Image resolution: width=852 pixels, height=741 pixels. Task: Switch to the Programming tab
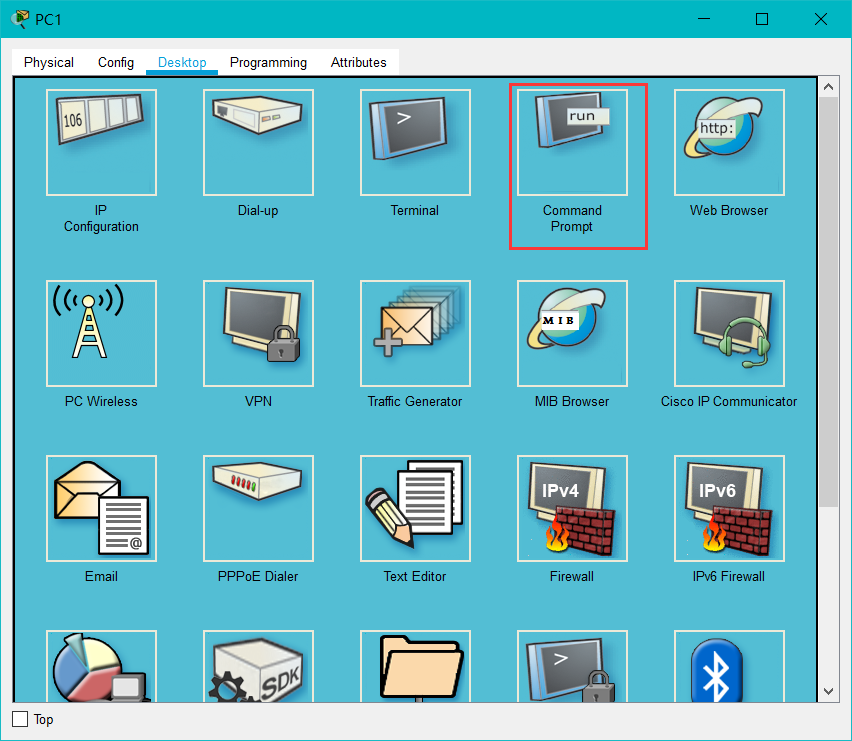tap(268, 62)
